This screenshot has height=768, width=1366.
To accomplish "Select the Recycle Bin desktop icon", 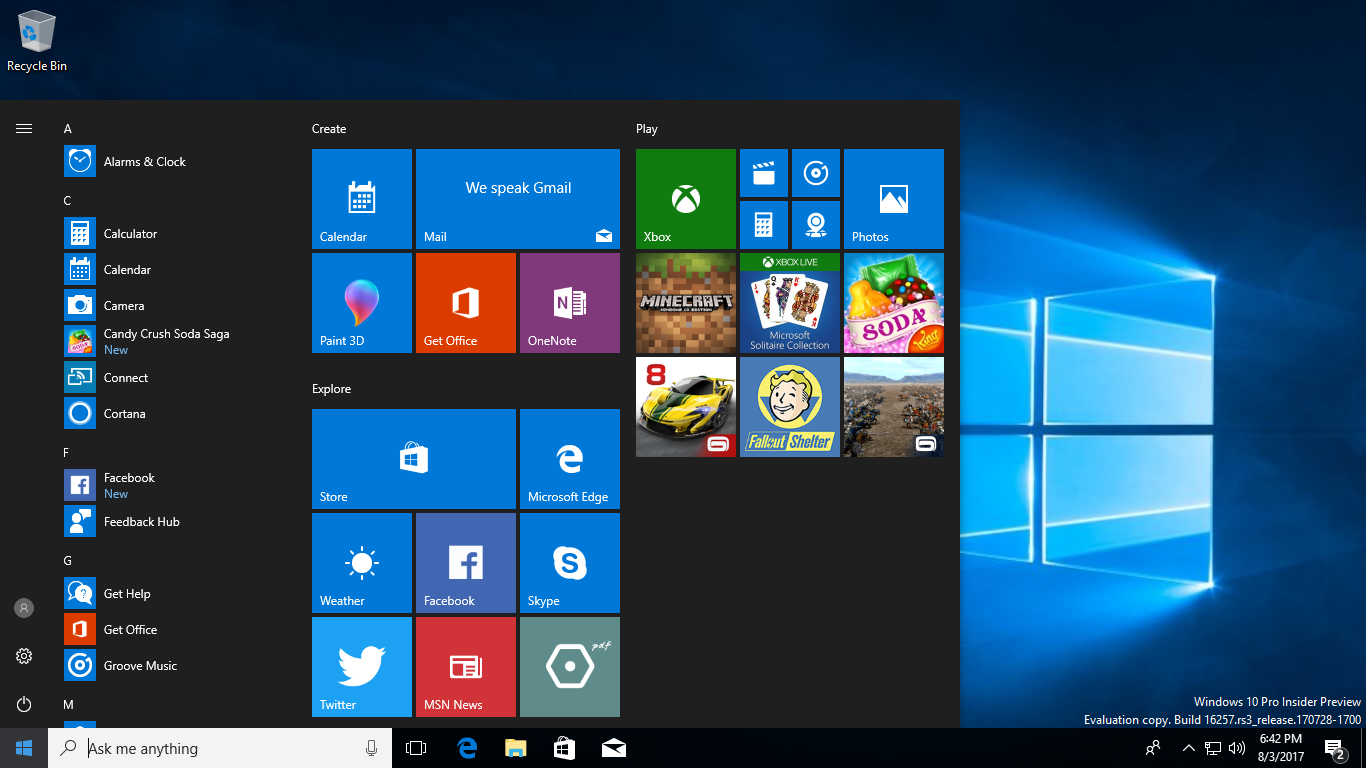I will point(37,41).
